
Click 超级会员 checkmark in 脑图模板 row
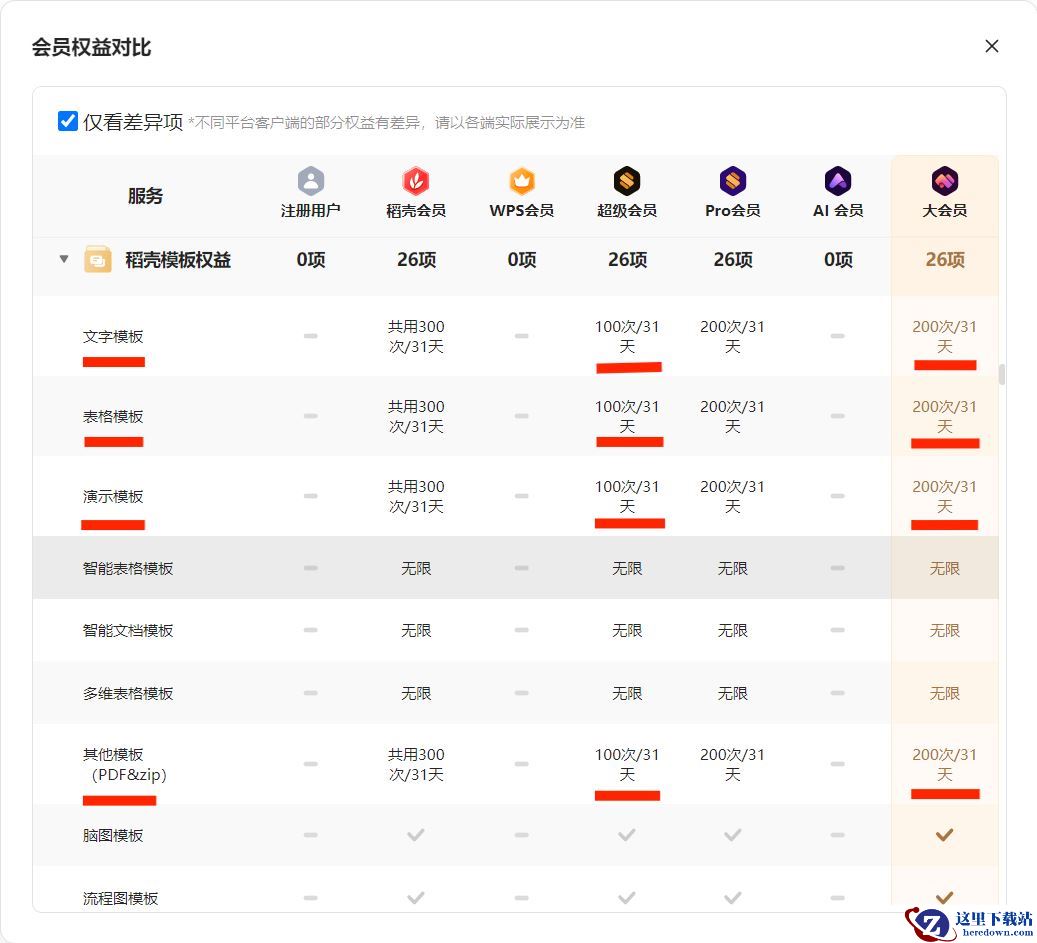627,835
